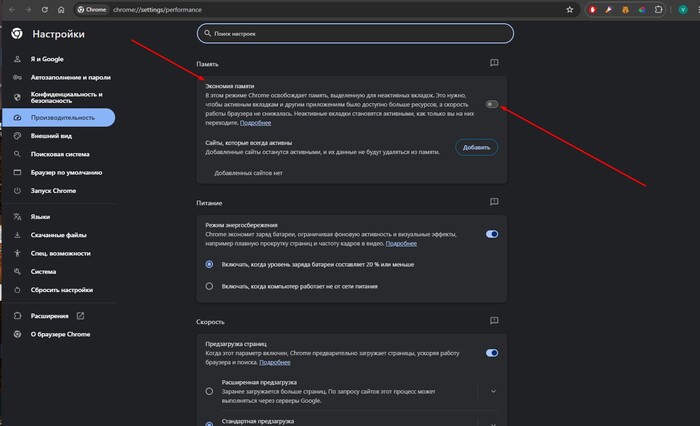Open Автозаполнение и пароли settings

58,77
